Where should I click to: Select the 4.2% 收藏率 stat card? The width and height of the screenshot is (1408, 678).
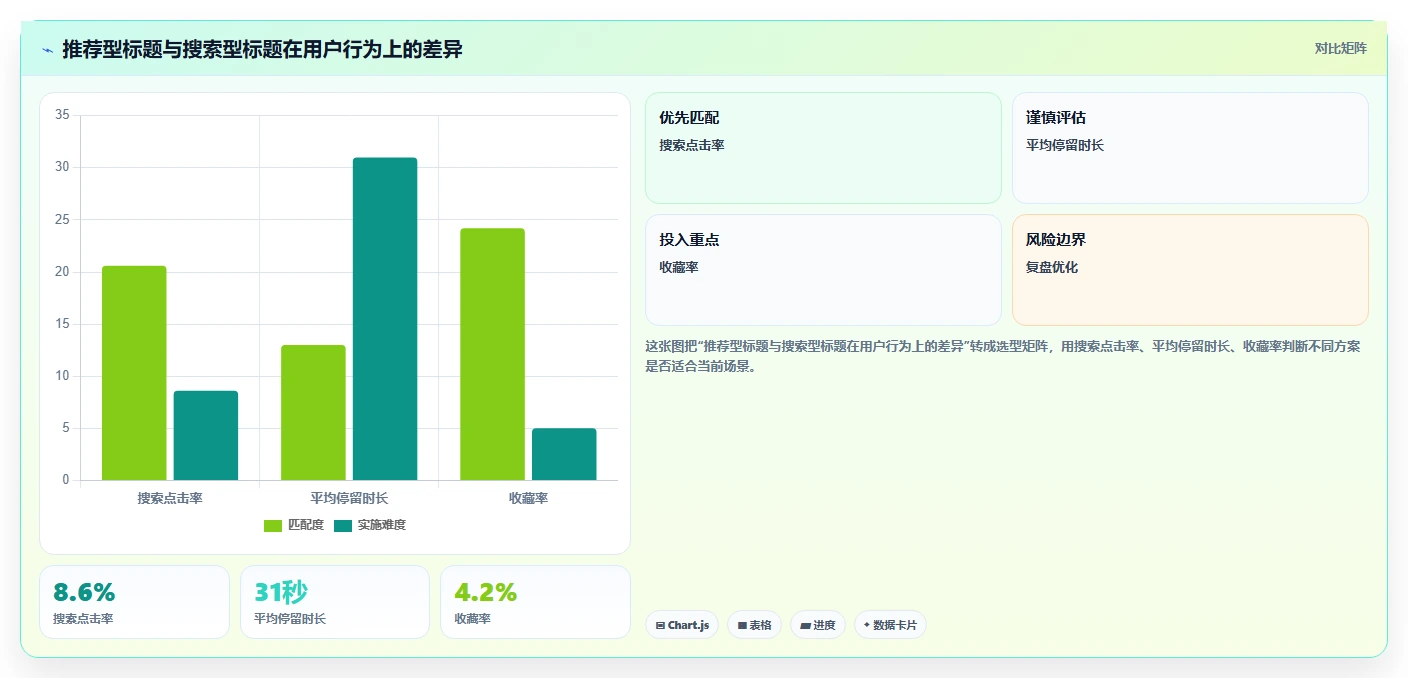[x=535, y=602]
